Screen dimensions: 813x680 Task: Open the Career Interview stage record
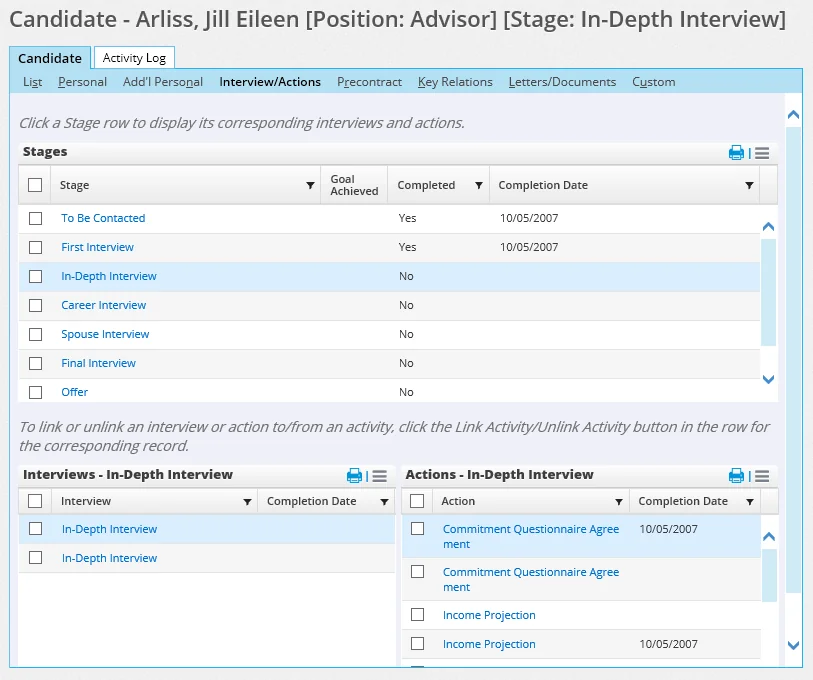(103, 305)
